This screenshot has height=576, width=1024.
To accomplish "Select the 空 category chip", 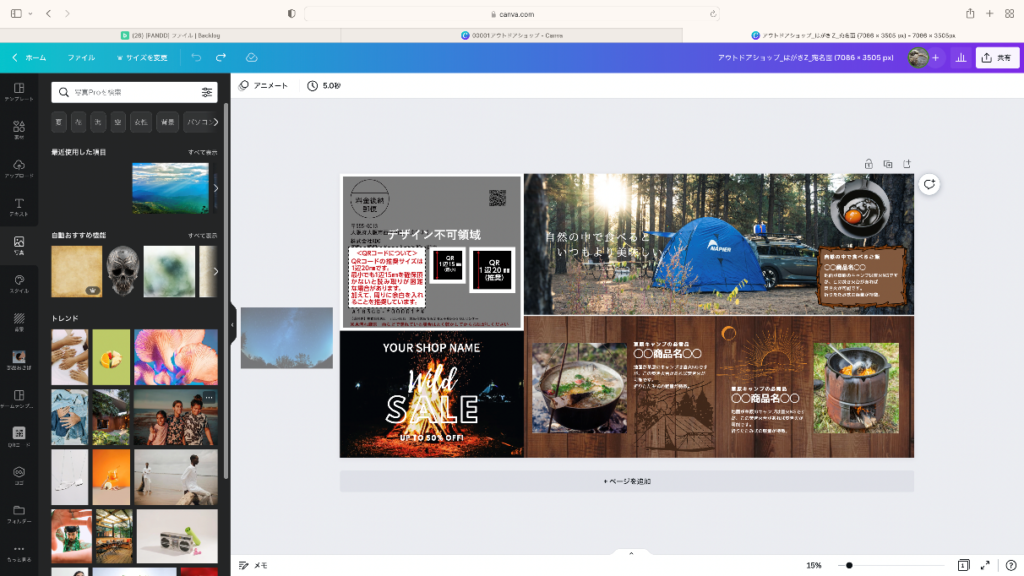I will [118, 122].
